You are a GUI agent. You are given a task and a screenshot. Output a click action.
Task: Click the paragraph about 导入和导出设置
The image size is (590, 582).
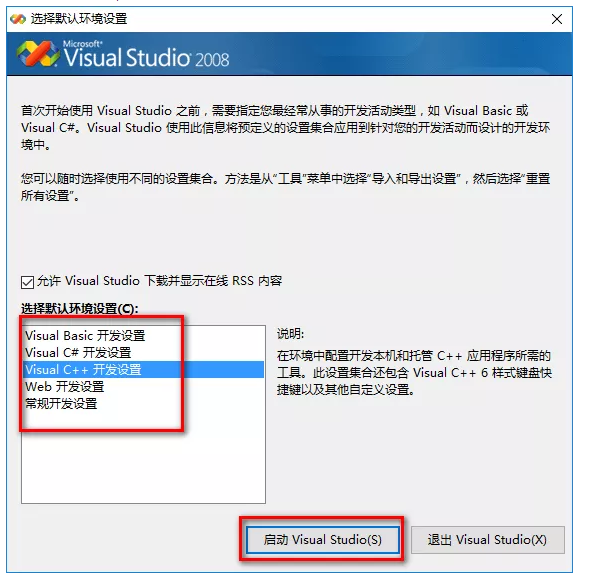tap(286, 187)
